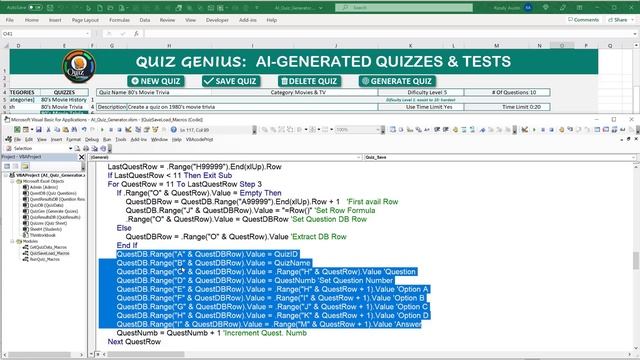Click the code editor horizontal scrollbar thumb

coord(145,354)
